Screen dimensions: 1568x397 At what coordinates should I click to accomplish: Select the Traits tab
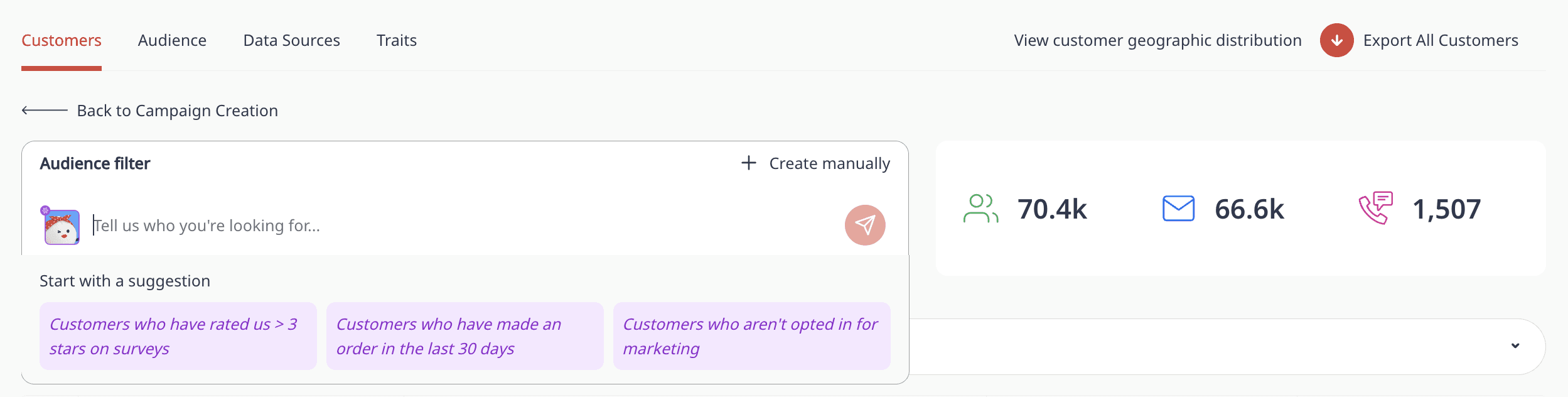[x=397, y=40]
